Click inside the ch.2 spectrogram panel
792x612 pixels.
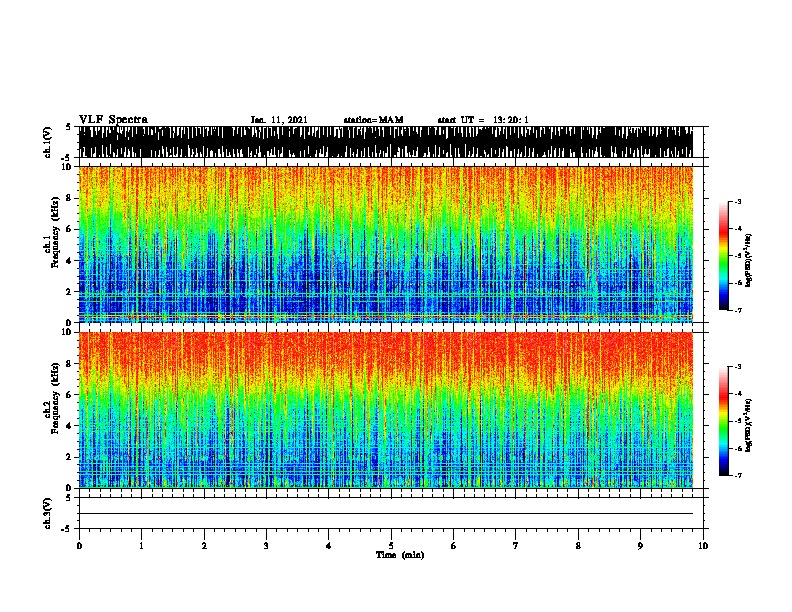click(x=386, y=410)
